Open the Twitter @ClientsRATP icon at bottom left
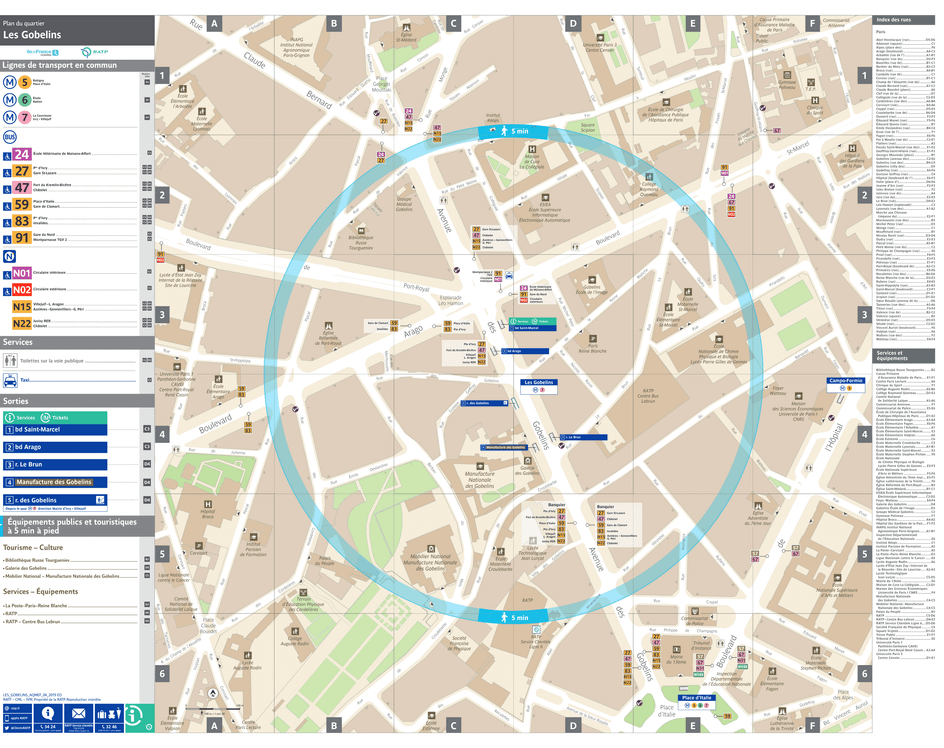 (7, 726)
